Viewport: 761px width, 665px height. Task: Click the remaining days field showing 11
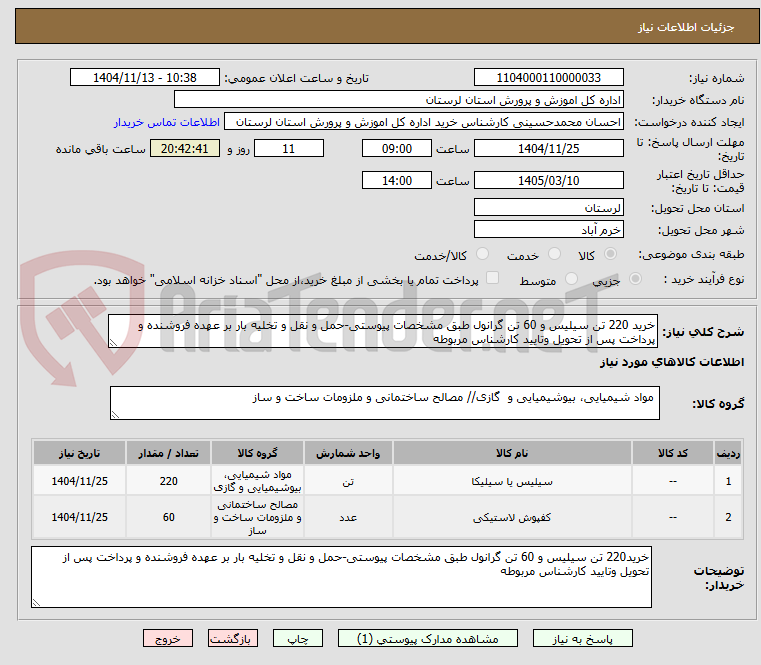[289, 149]
